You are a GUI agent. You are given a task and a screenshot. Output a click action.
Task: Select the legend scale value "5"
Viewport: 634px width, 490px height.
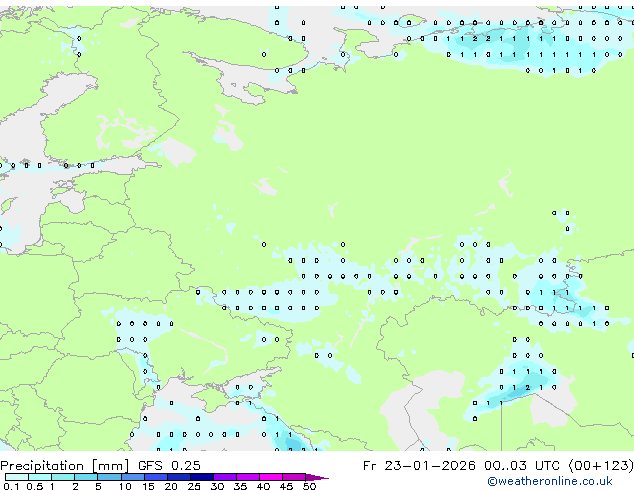(98, 486)
